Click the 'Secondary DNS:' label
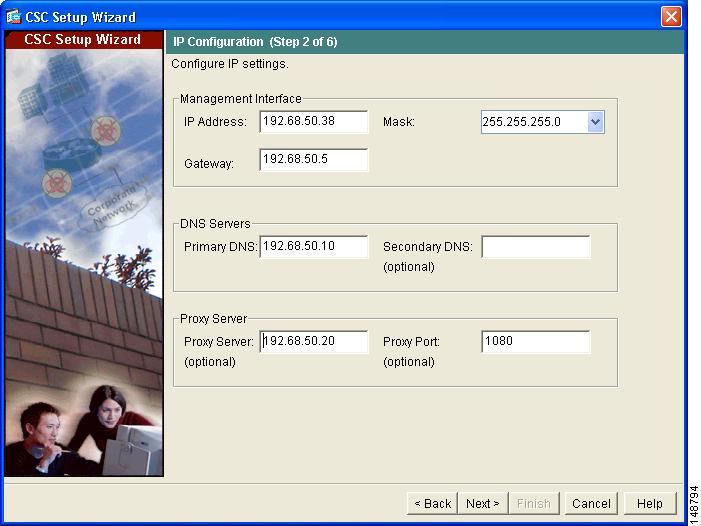 click(428, 247)
